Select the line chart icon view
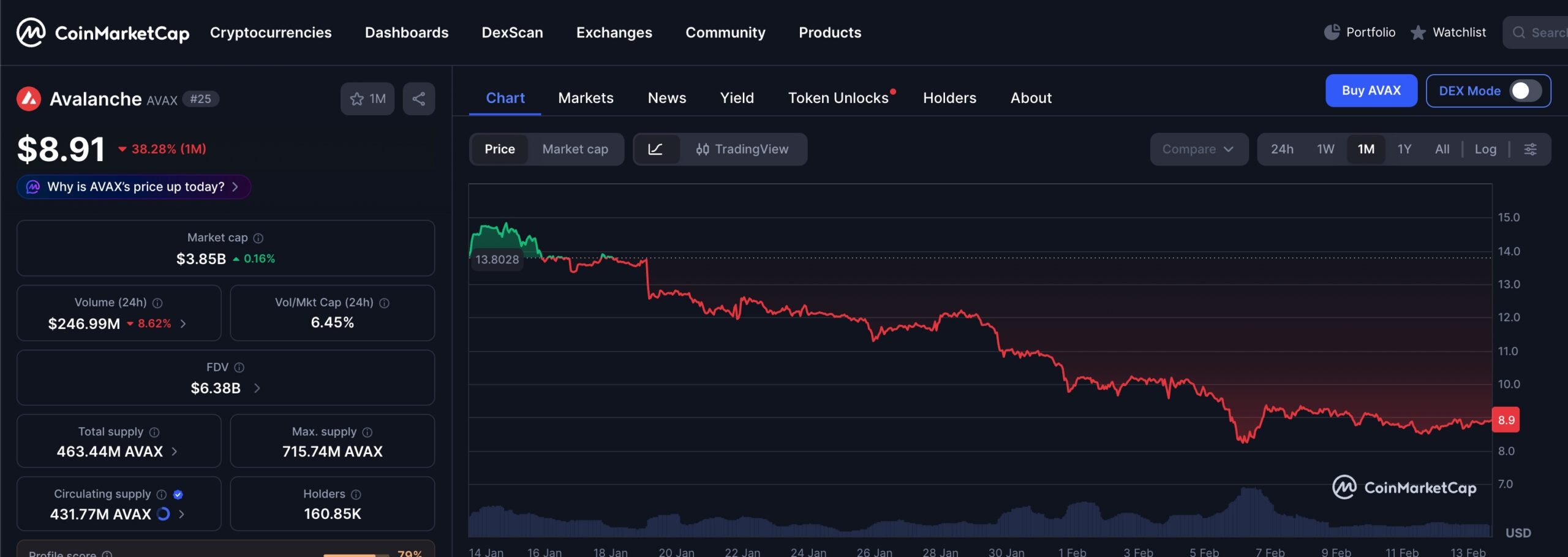The height and width of the screenshot is (557, 1568). point(655,150)
